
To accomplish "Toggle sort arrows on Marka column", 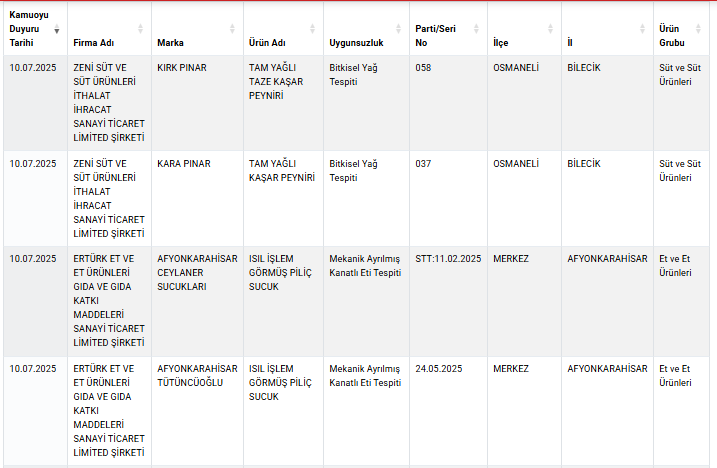I will (232, 29).
